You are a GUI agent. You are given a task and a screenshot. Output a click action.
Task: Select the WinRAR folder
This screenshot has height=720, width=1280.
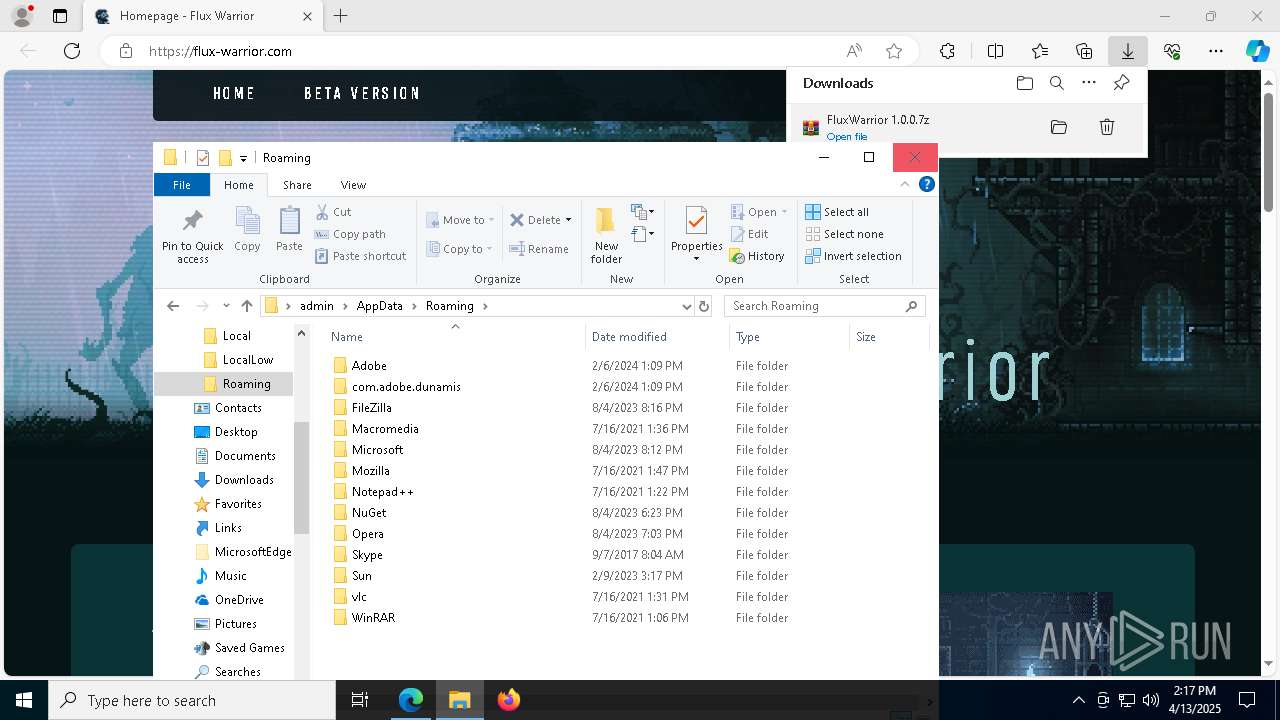[373, 618]
